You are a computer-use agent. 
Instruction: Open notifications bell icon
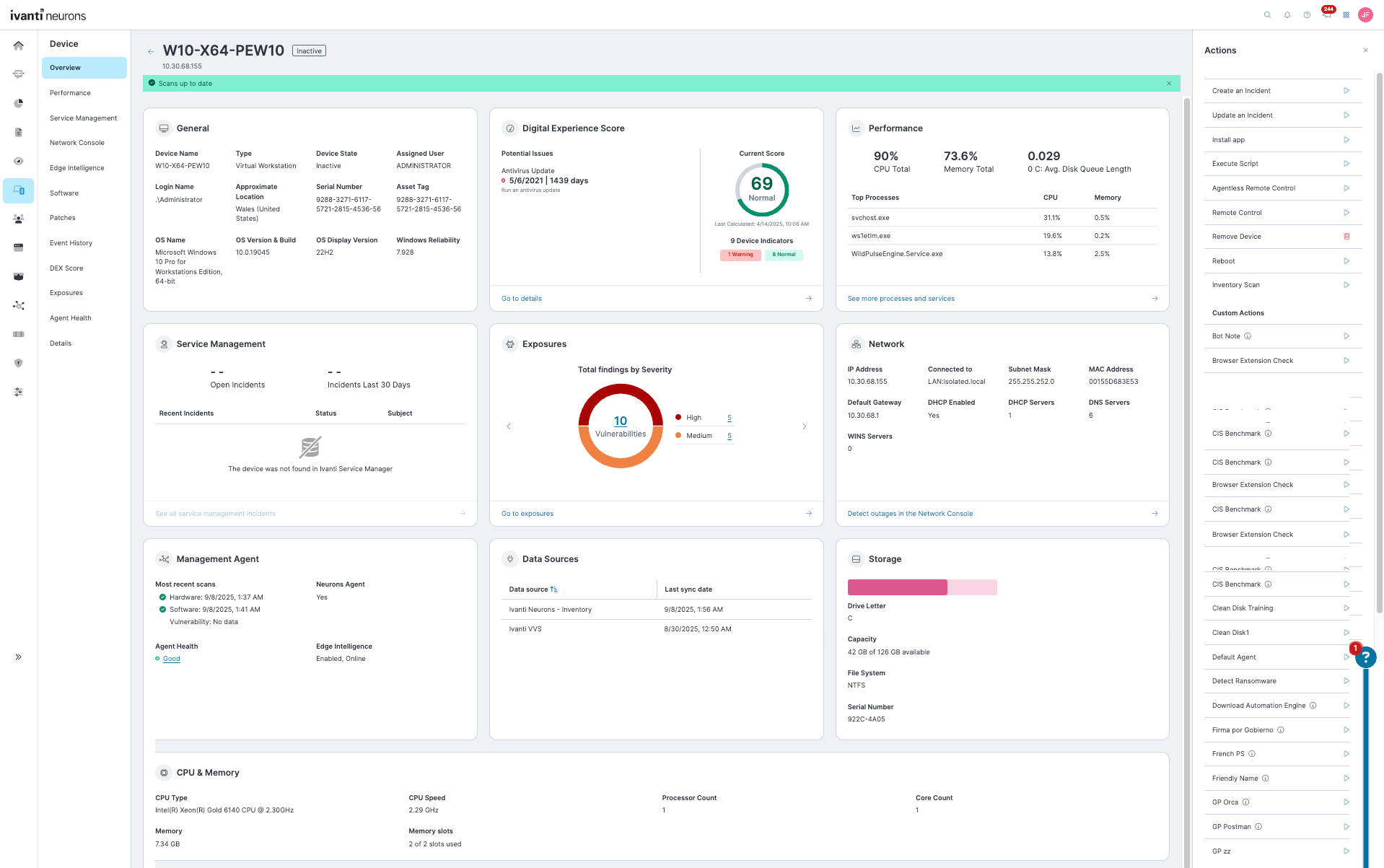click(1287, 14)
